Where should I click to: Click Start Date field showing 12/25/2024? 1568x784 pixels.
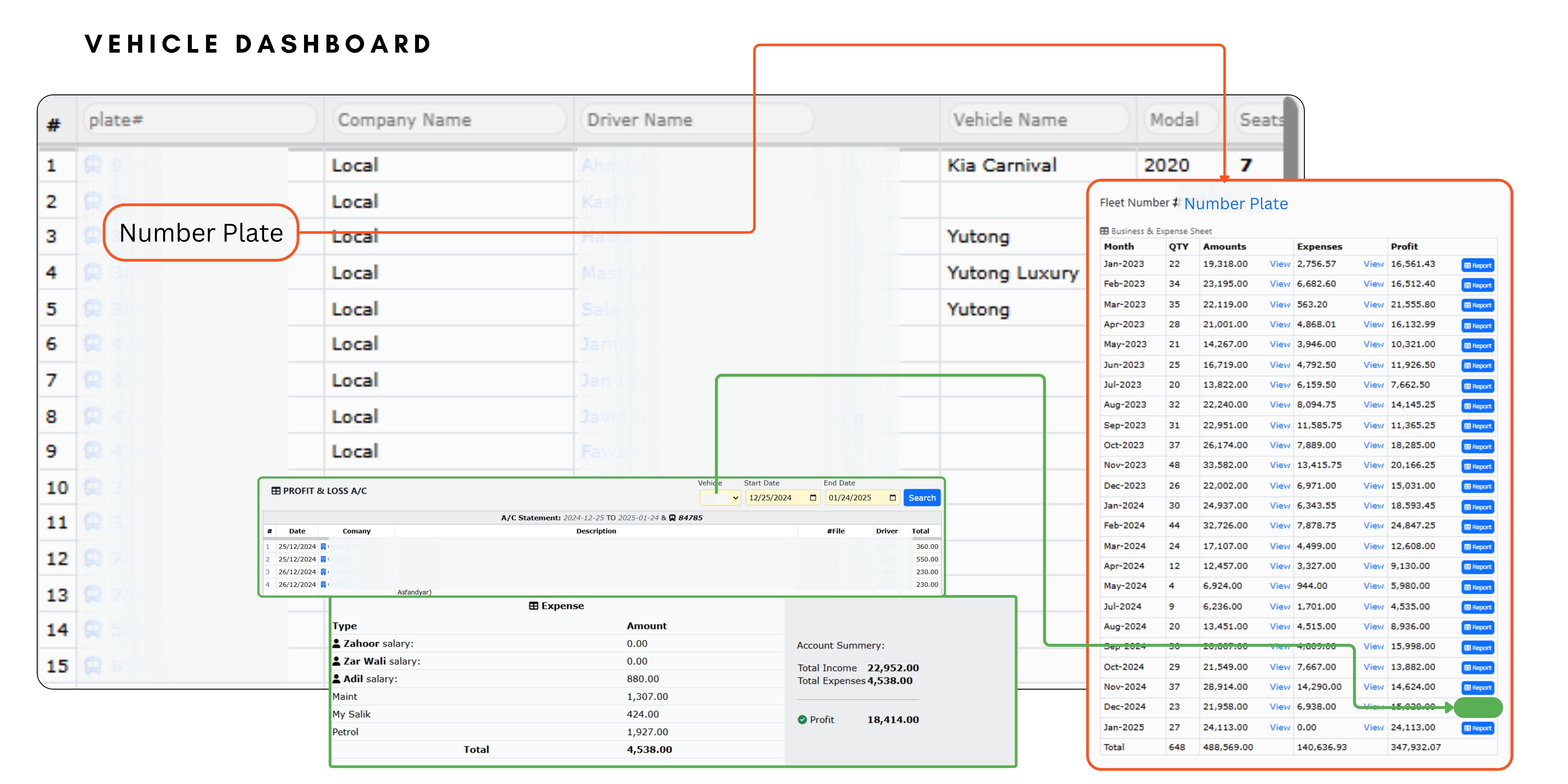(x=783, y=498)
